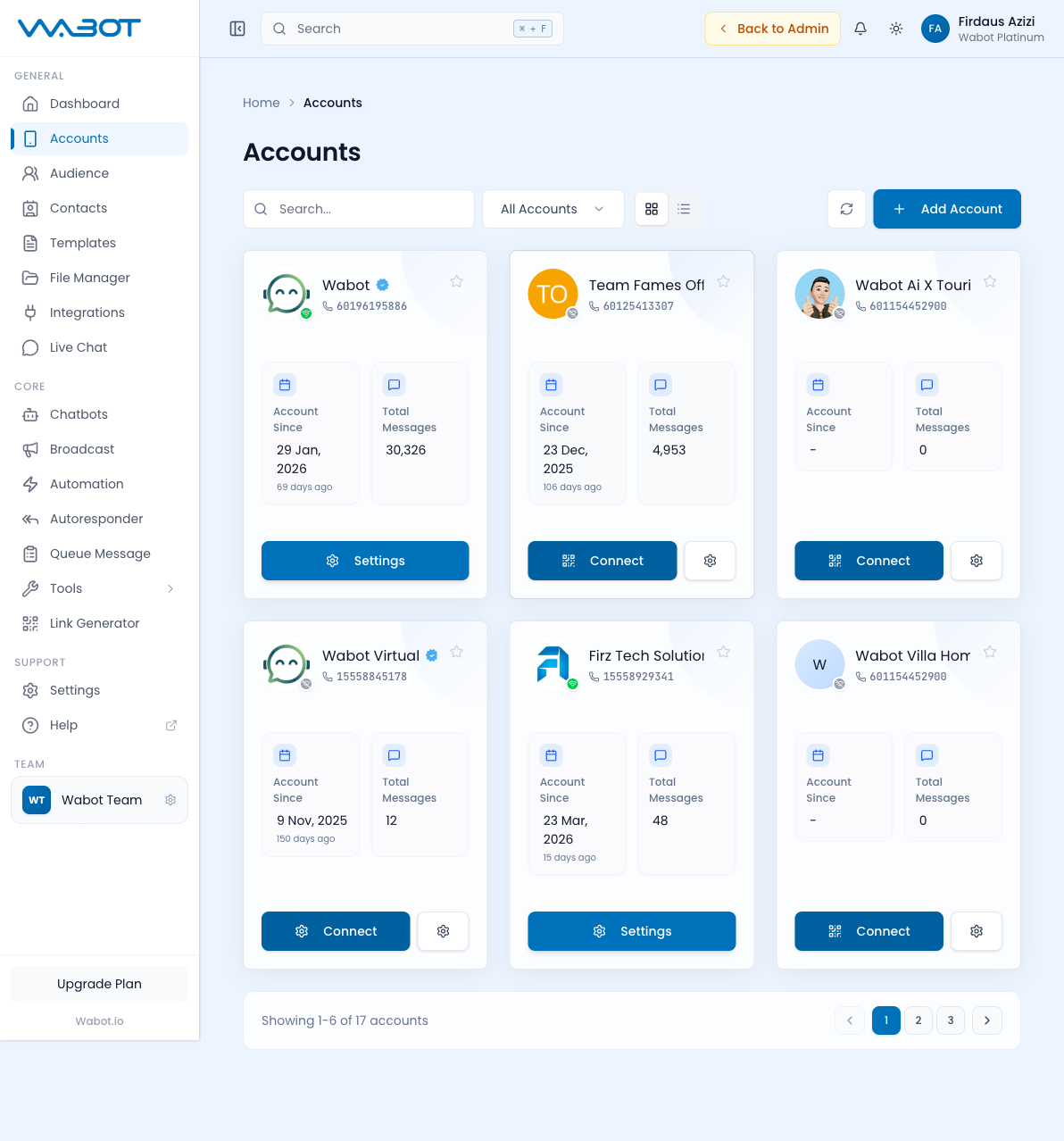Select the current page 1 button
The width and height of the screenshot is (1064, 1141).
(x=886, y=1020)
